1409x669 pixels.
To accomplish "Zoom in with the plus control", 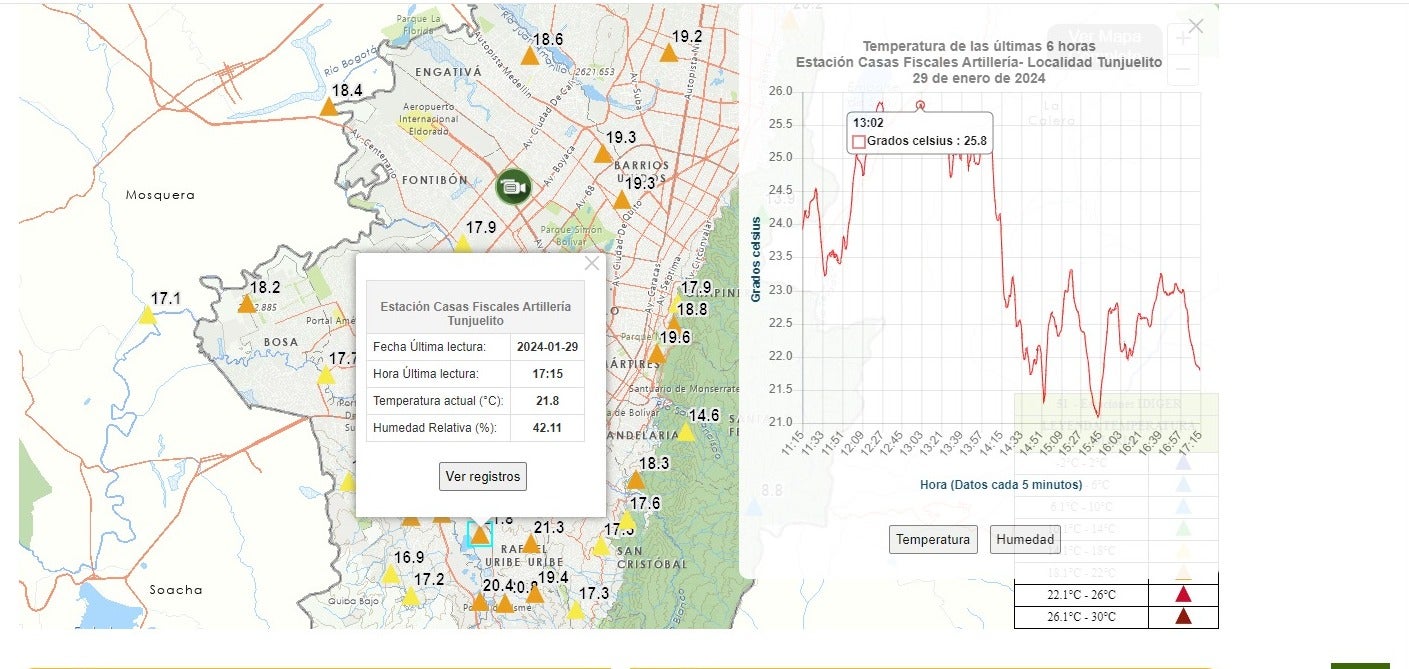I will point(1182,38).
